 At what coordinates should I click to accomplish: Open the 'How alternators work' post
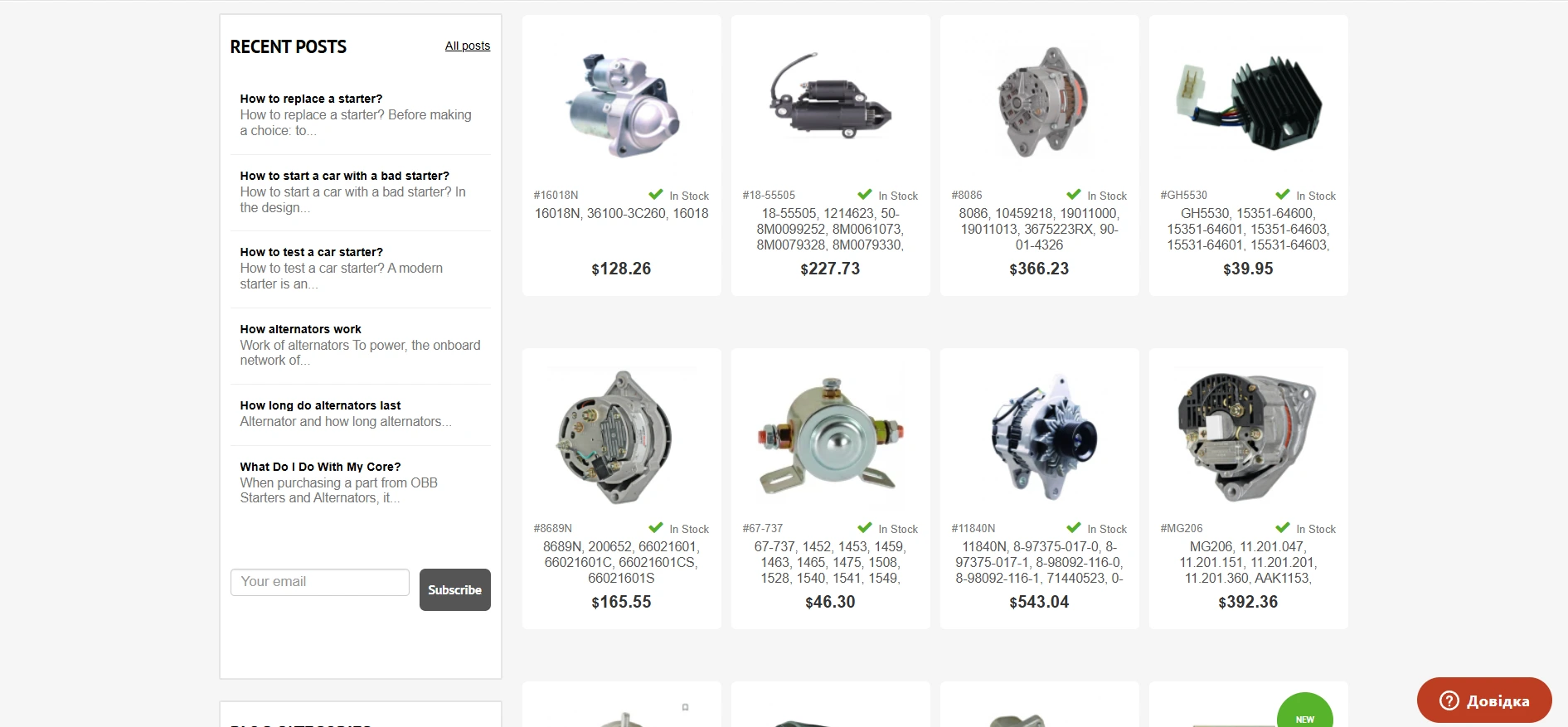point(300,329)
